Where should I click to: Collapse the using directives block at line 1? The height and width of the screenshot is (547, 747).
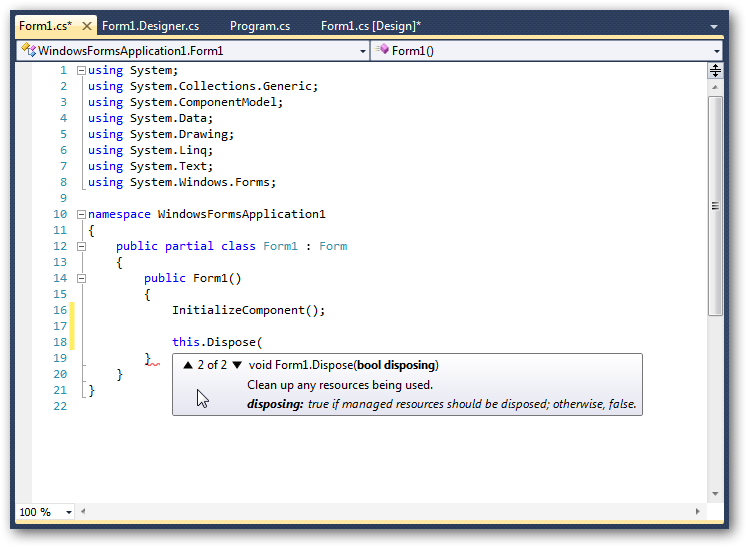click(x=81, y=70)
